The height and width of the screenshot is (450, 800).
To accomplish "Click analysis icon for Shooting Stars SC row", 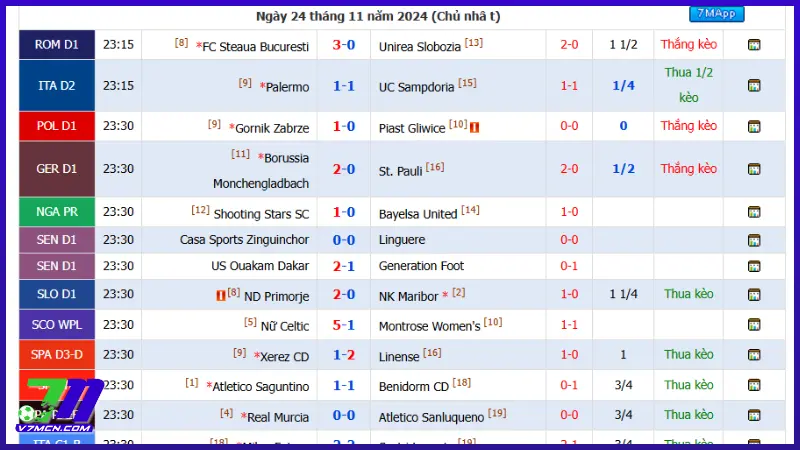I will pos(754,212).
